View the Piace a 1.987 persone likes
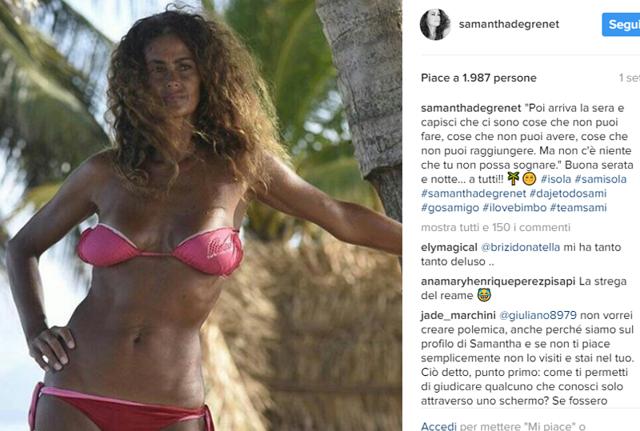 point(479,78)
